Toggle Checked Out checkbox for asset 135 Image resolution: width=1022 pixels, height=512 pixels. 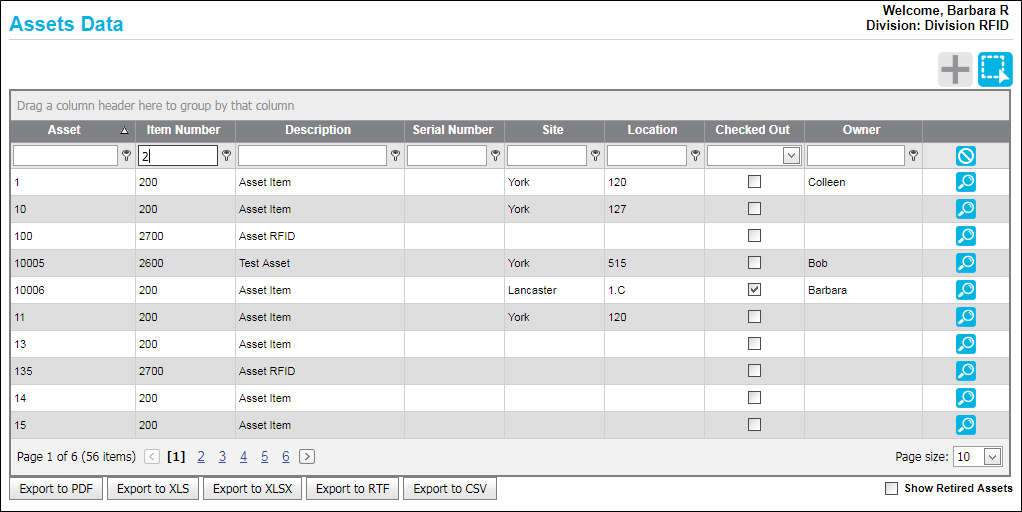coord(754,371)
